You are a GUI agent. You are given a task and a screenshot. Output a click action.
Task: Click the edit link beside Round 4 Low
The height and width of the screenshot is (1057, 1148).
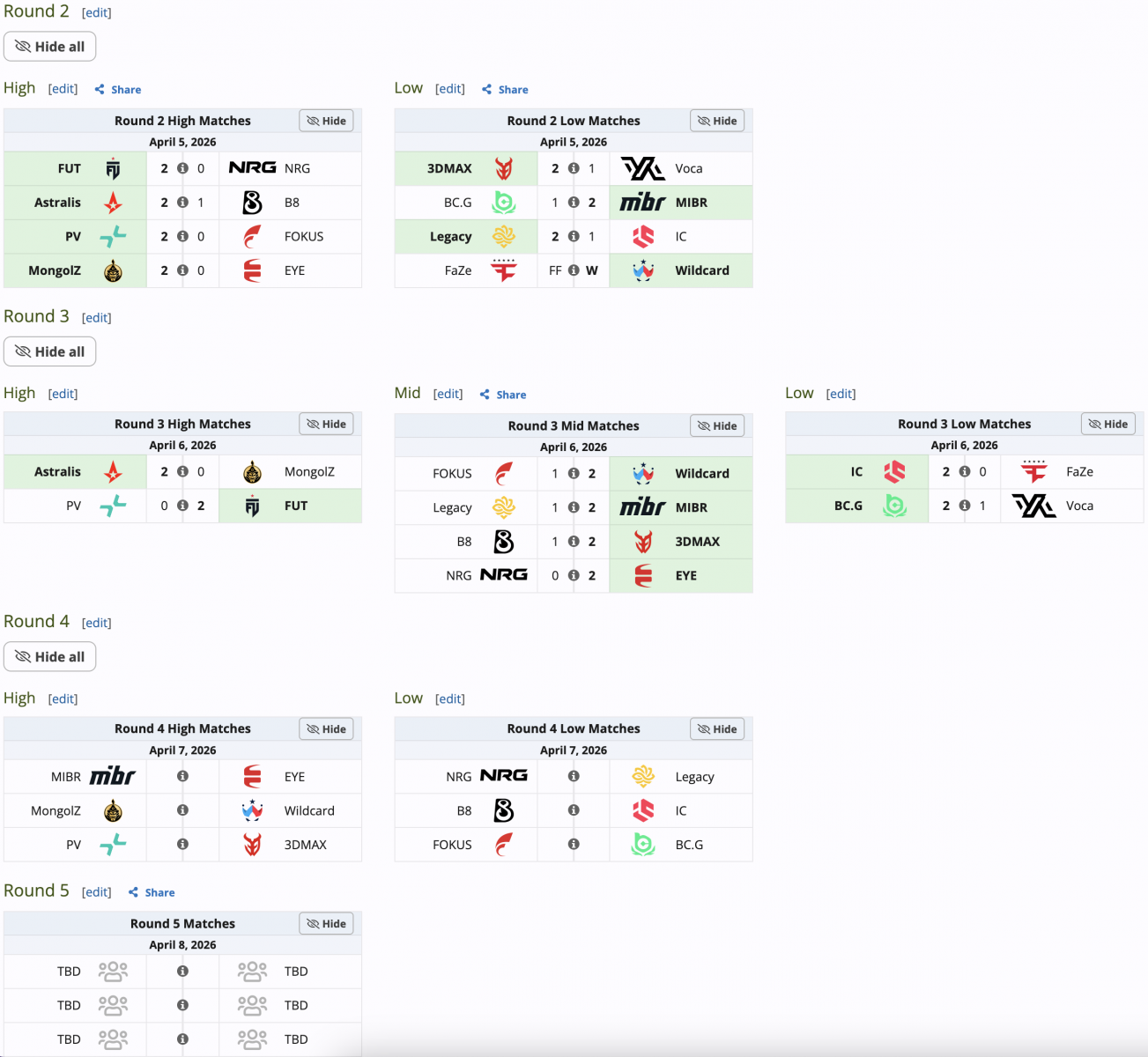450,699
